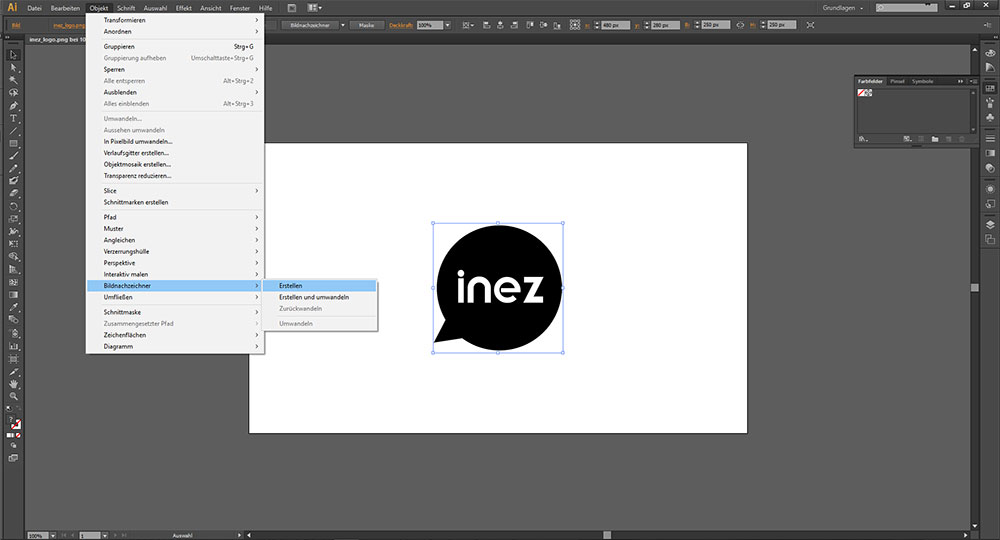1000x540 pixels.
Task: Switch to the Pinsel tab
Action: click(897, 82)
